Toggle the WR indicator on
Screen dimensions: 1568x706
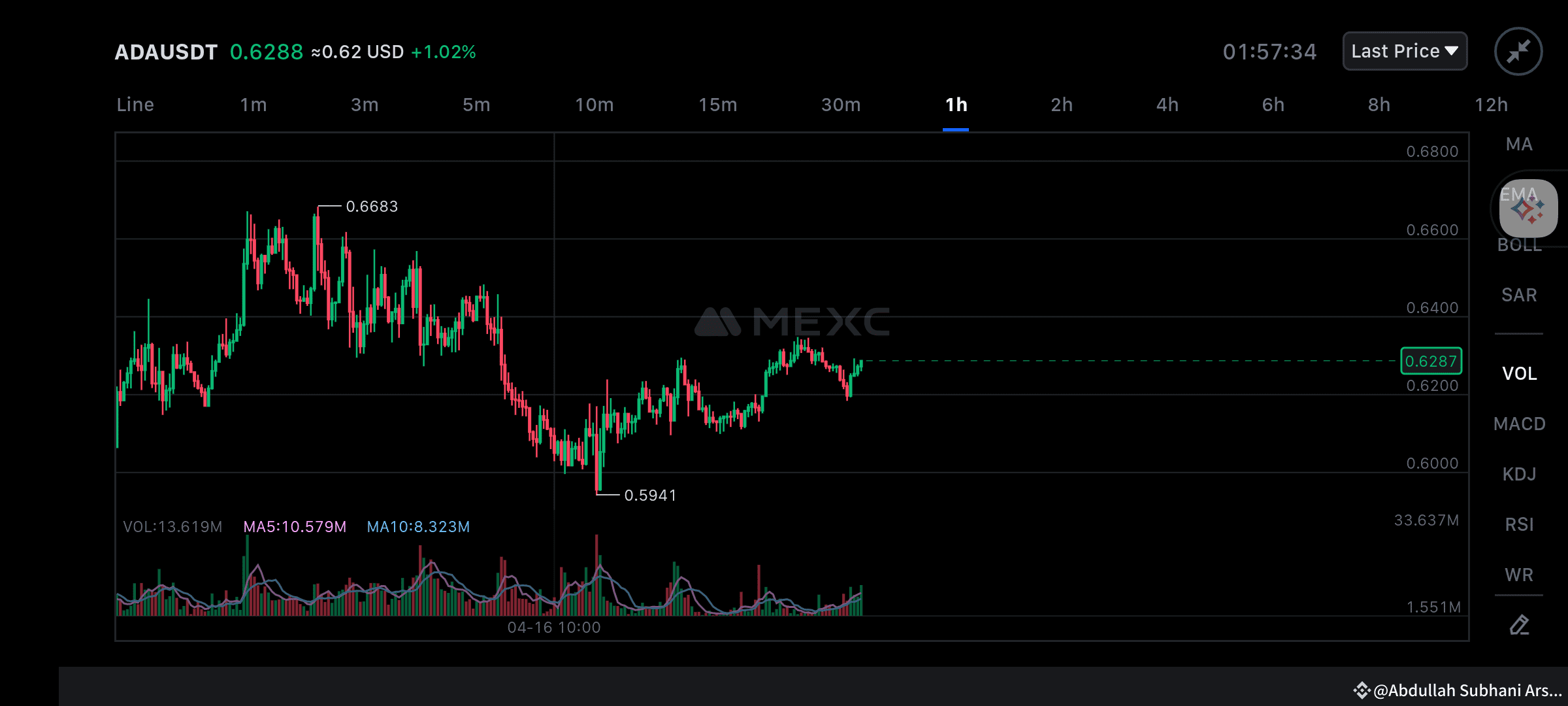click(1518, 574)
